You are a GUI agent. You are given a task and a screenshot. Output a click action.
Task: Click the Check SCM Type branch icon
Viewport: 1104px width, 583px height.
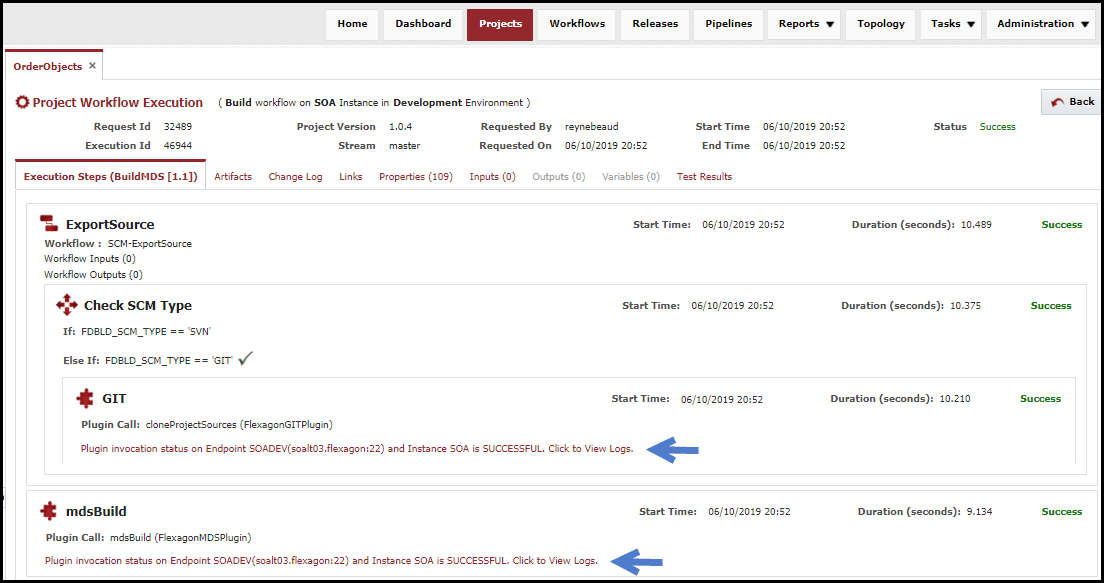[x=67, y=305]
